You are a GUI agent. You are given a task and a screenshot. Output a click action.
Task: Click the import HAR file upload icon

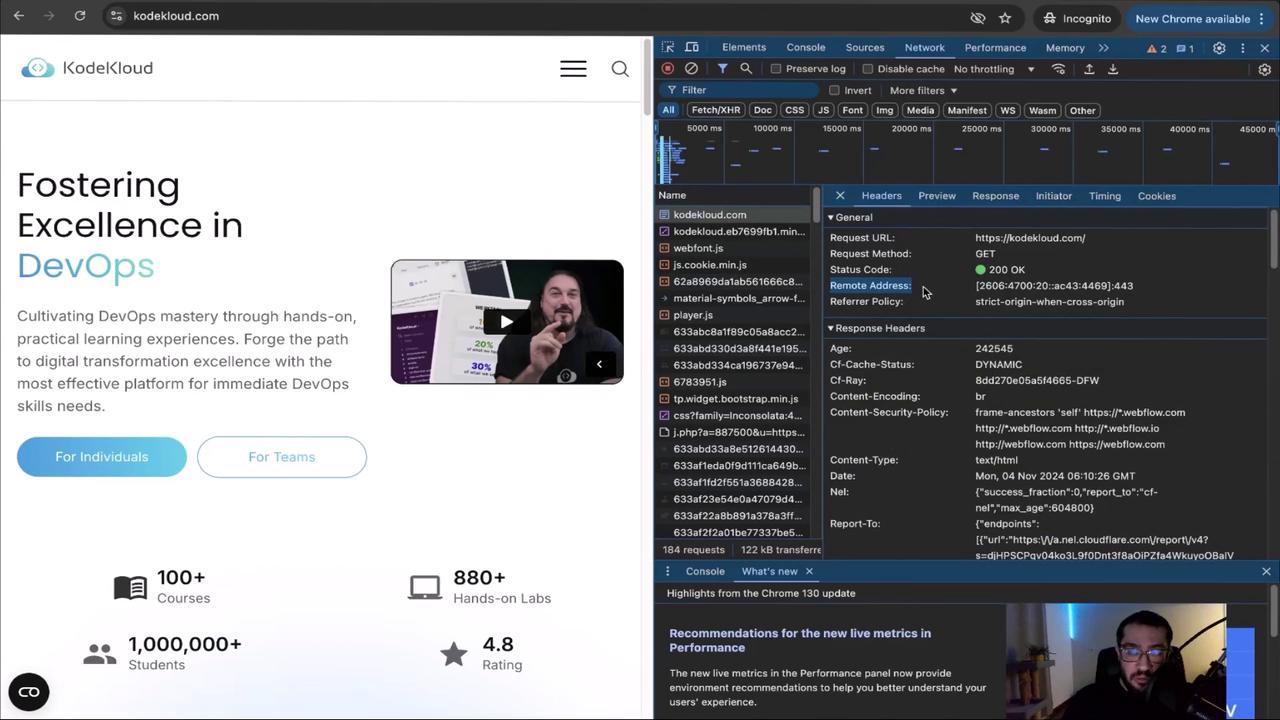(x=1089, y=69)
